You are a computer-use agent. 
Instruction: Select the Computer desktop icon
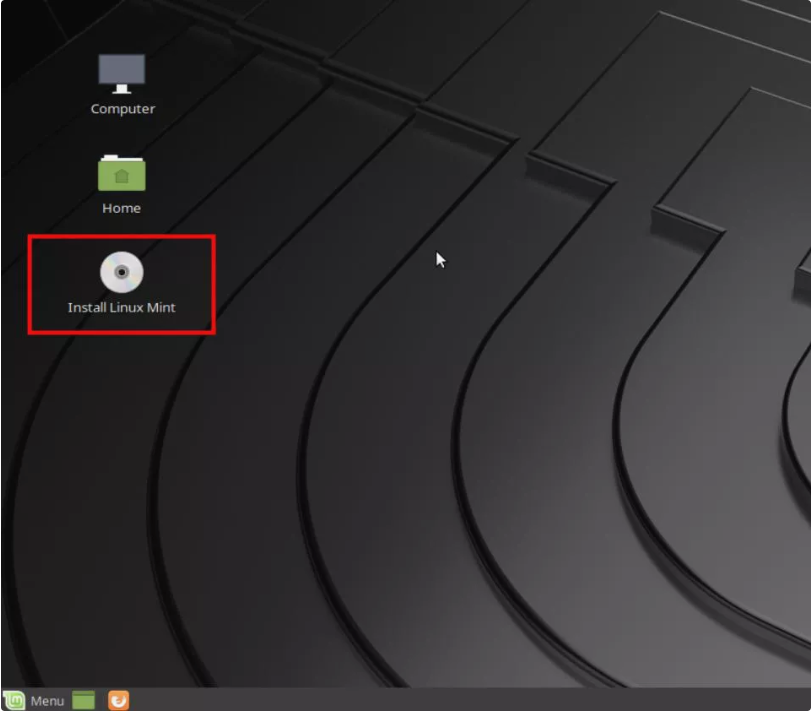click(122, 74)
